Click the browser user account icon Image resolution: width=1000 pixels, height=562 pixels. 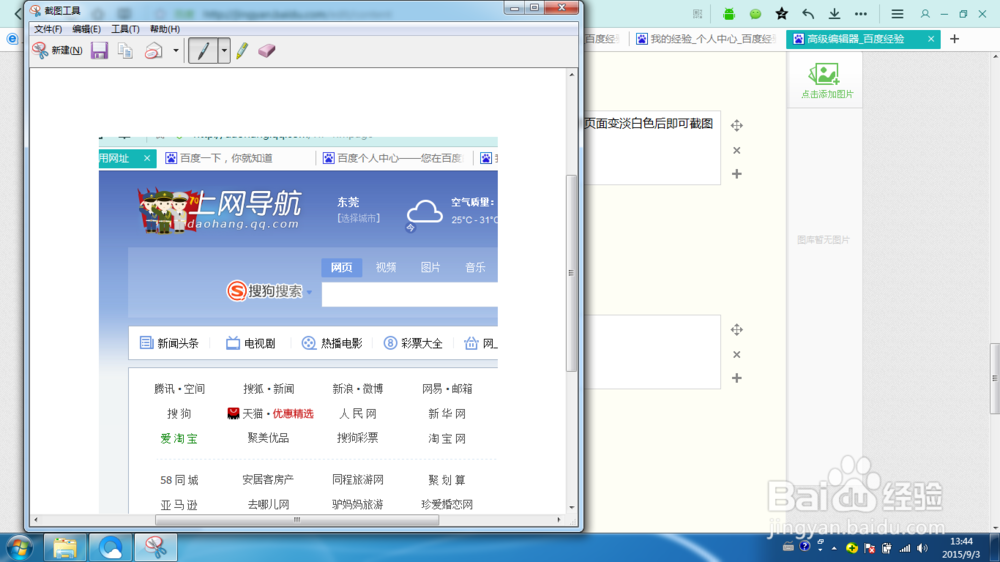tap(925, 13)
